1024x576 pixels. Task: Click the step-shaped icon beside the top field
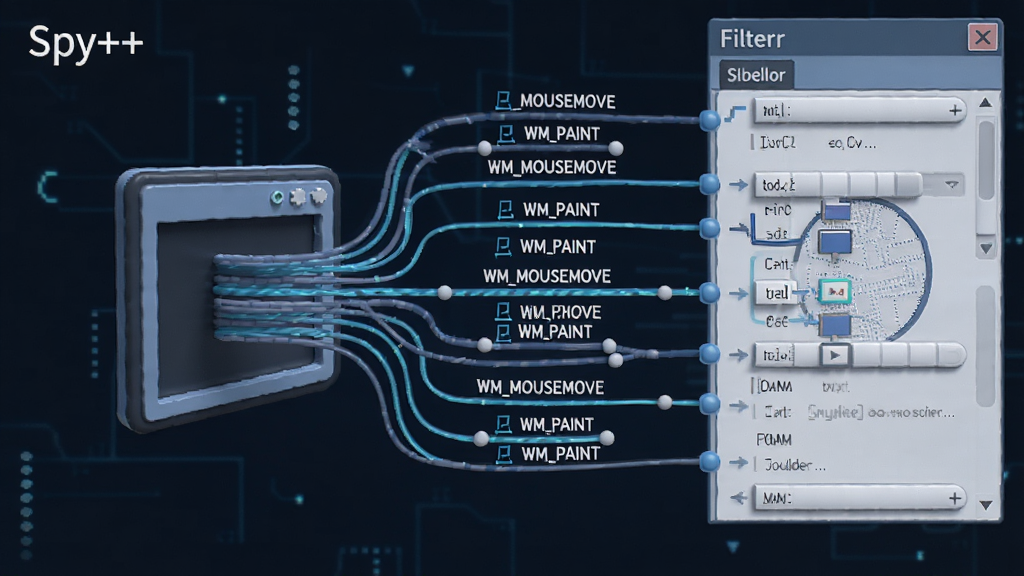point(735,114)
